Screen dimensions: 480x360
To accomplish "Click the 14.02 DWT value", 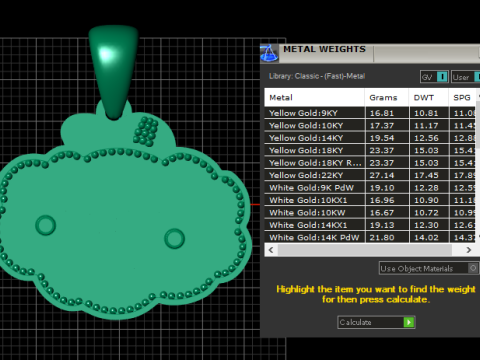I will tap(426, 238).
